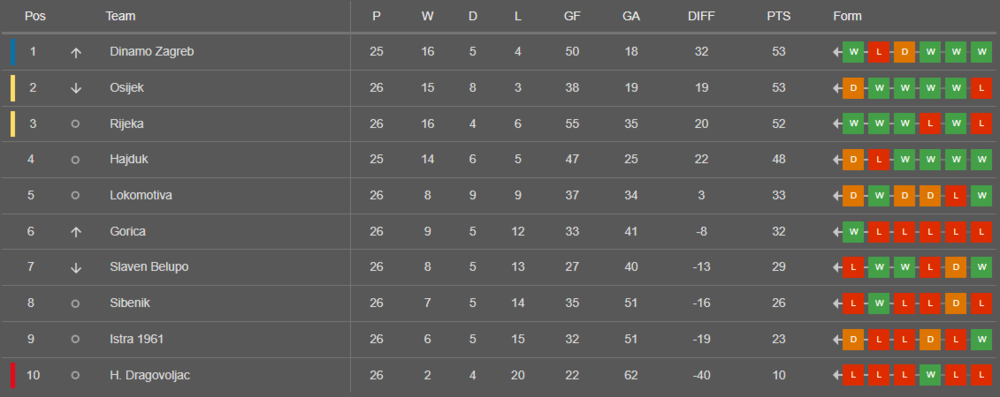This screenshot has width=1000, height=397.
Task: Click Slaven Belupo's down arrow indicator
Action: tap(75, 268)
